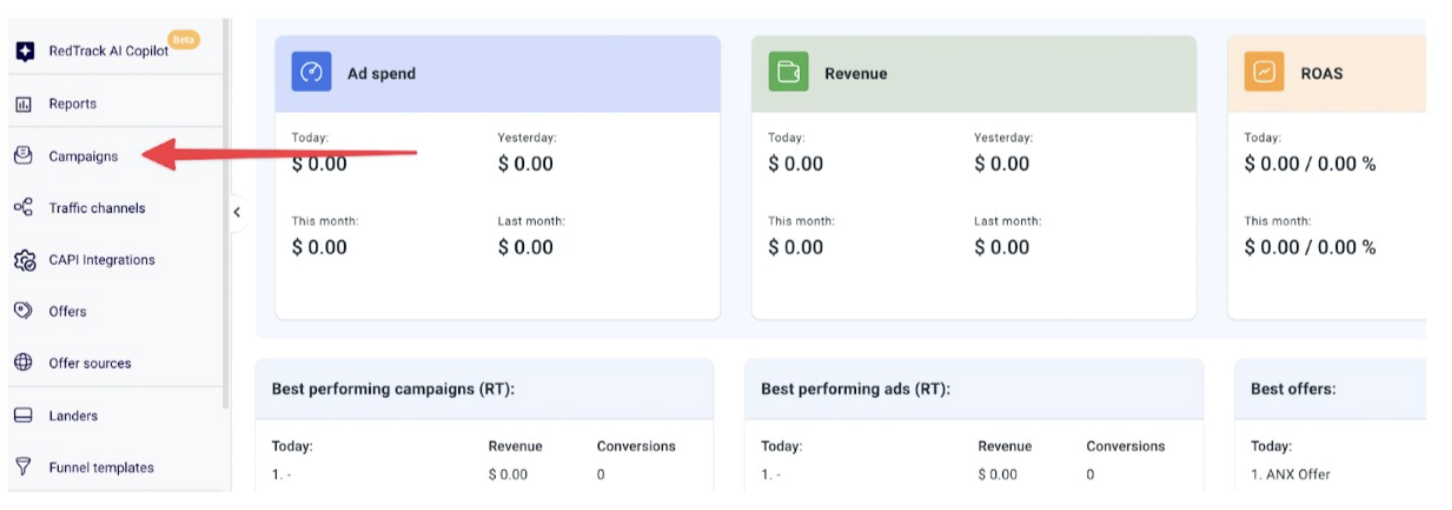Click the Best performing campaigns (RT) header
Image resolution: width=1452 pixels, height=510 pixels.
(393, 389)
